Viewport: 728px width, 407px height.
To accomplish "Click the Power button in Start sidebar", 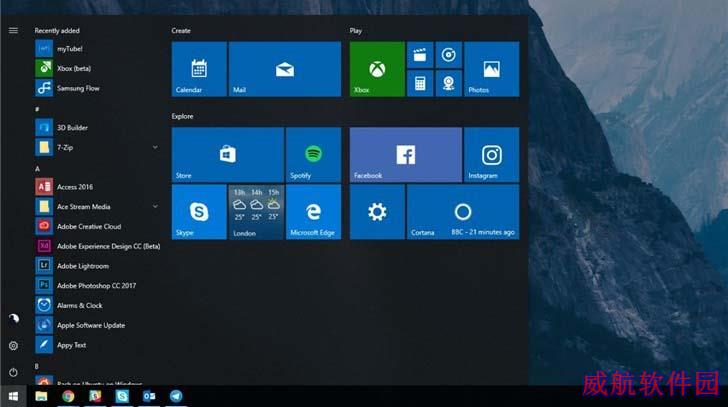I will pyautogui.click(x=13, y=372).
